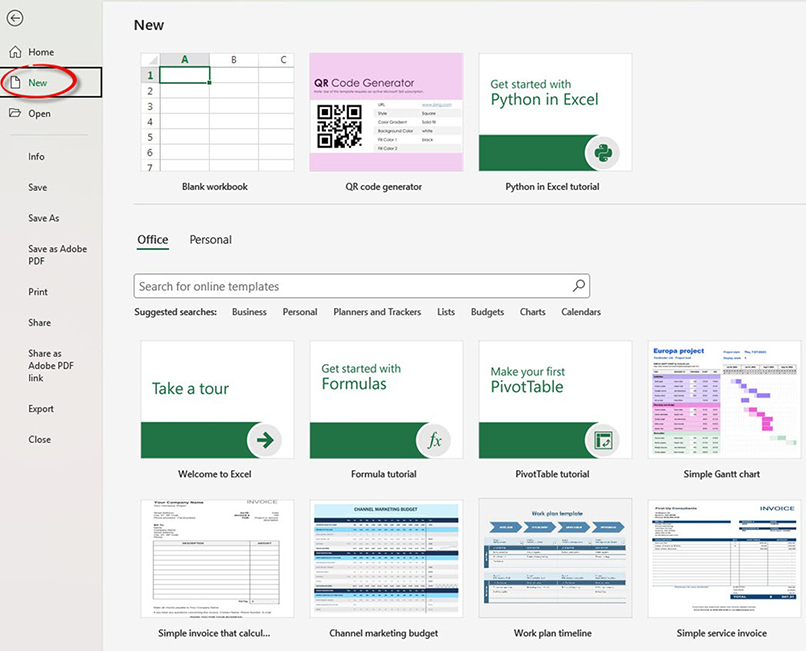Open the Python in Excel tutorial
Viewport: 806px width, 651px height.
coord(555,112)
